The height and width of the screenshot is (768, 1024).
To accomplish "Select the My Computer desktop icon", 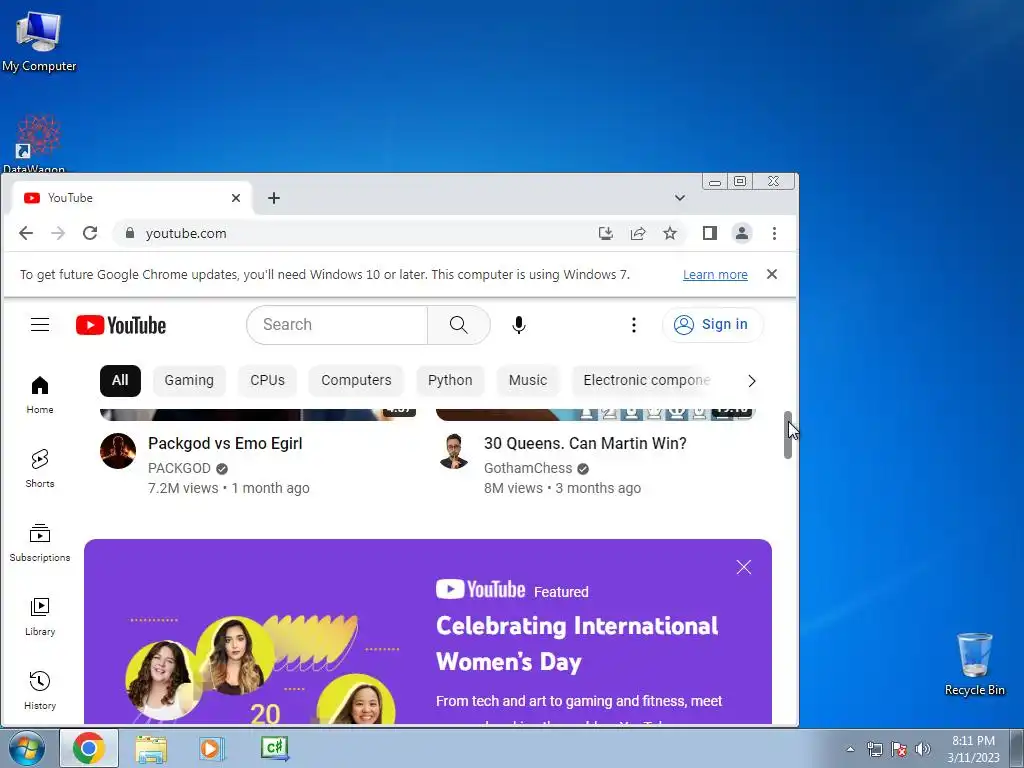I will tap(39, 42).
